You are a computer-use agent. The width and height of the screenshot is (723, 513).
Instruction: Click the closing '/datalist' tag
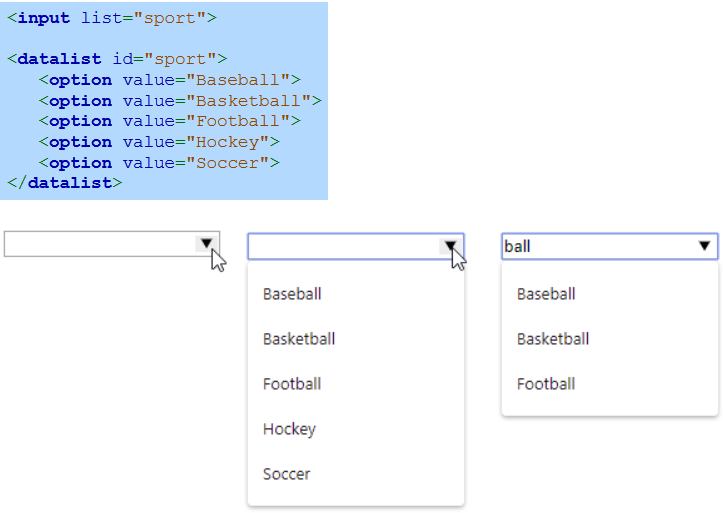[65, 183]
